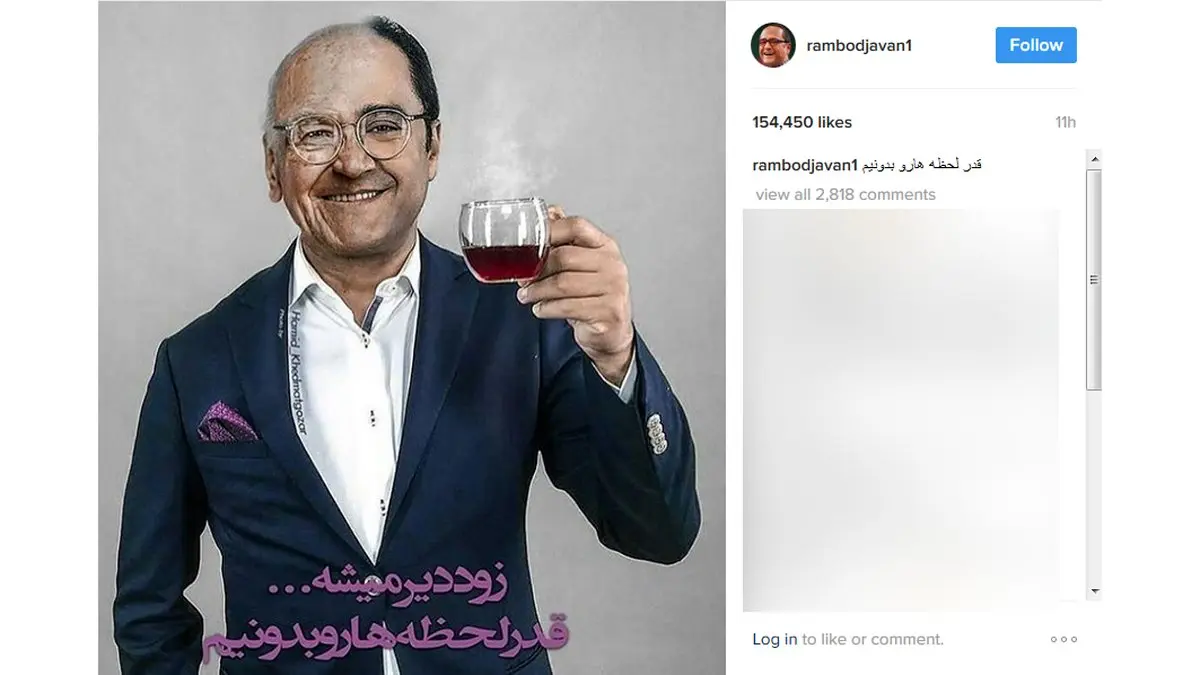Click the blue Follow button
The width and height of the screenshot is (1200, 675).
point(1036,45)
